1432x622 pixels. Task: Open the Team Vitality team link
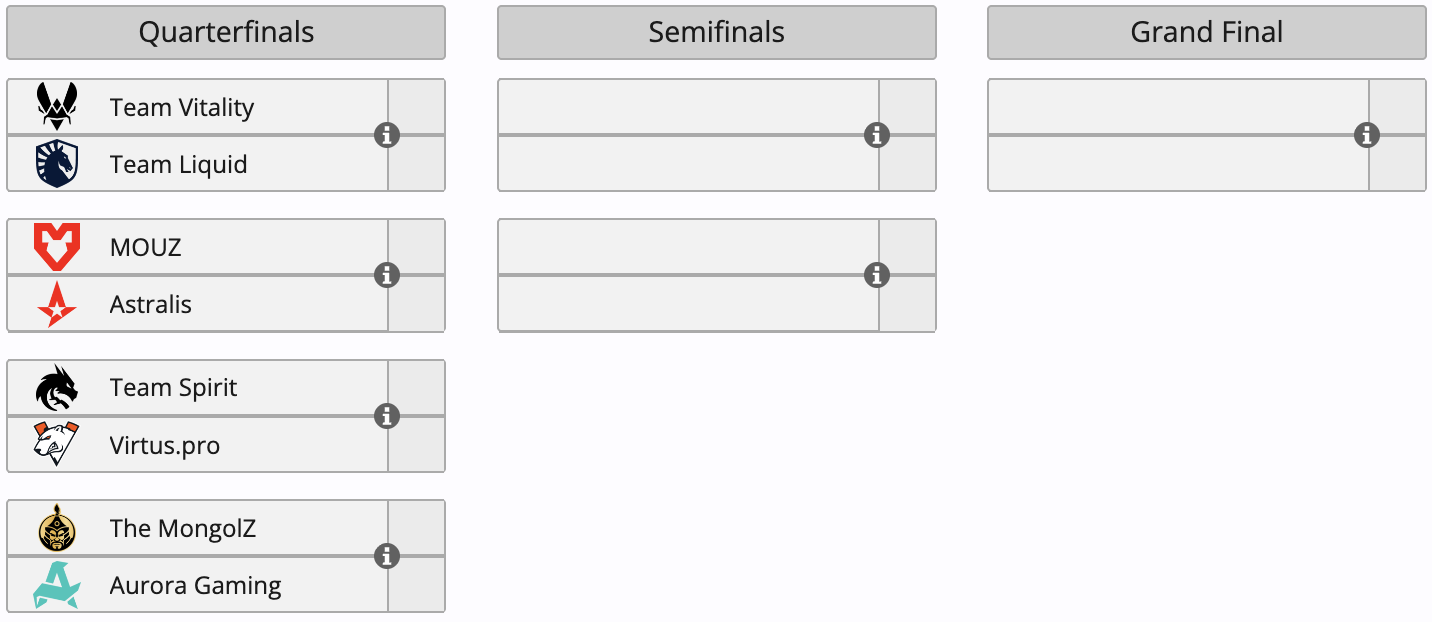pos(182,107)
